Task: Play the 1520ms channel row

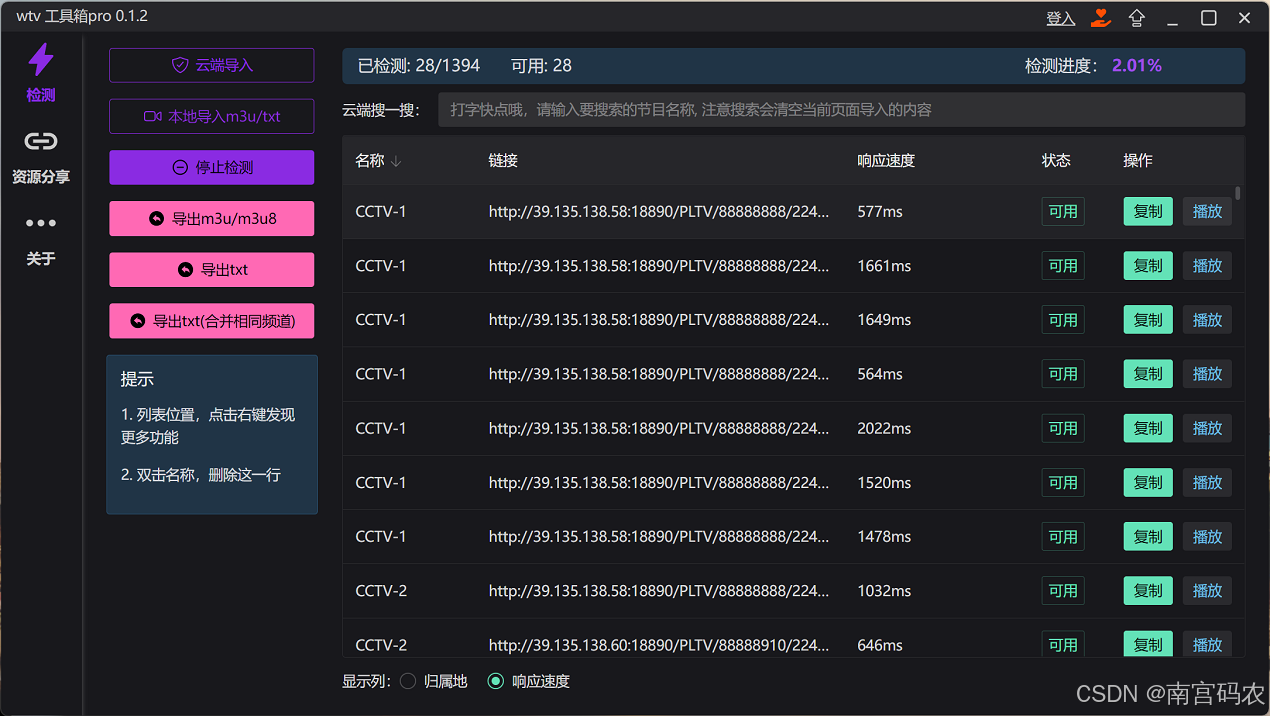Action: [x=1207, y=482]
